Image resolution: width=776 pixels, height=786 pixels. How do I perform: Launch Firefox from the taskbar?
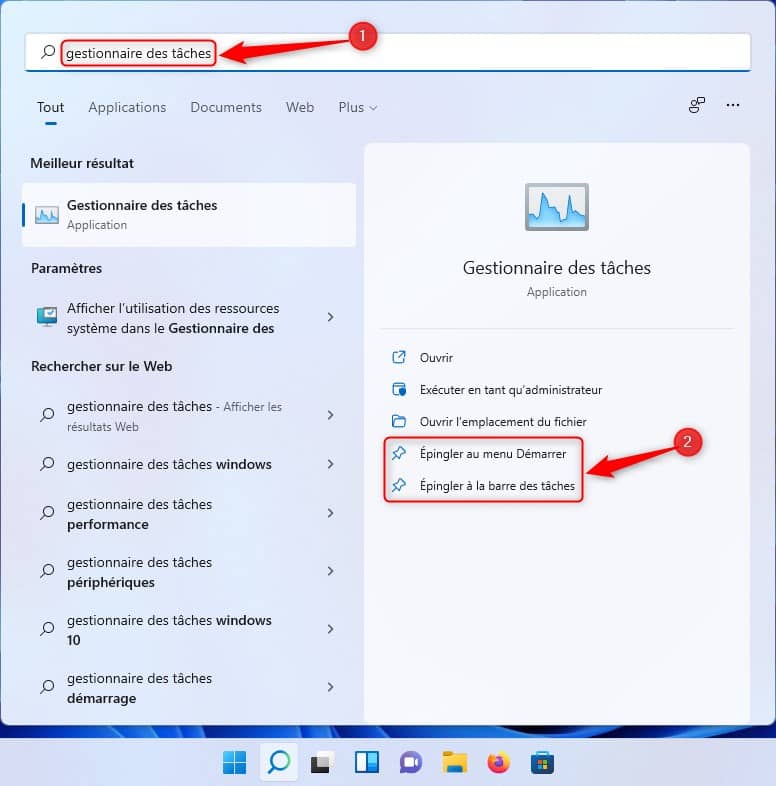pyautogui.click(x=498, y=762)
